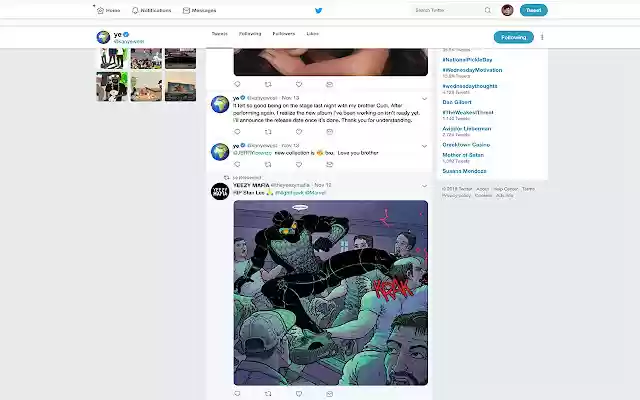Like the photo tweet at top
The width and height of the screenshot is (640, 400).
tap(299, 84)
